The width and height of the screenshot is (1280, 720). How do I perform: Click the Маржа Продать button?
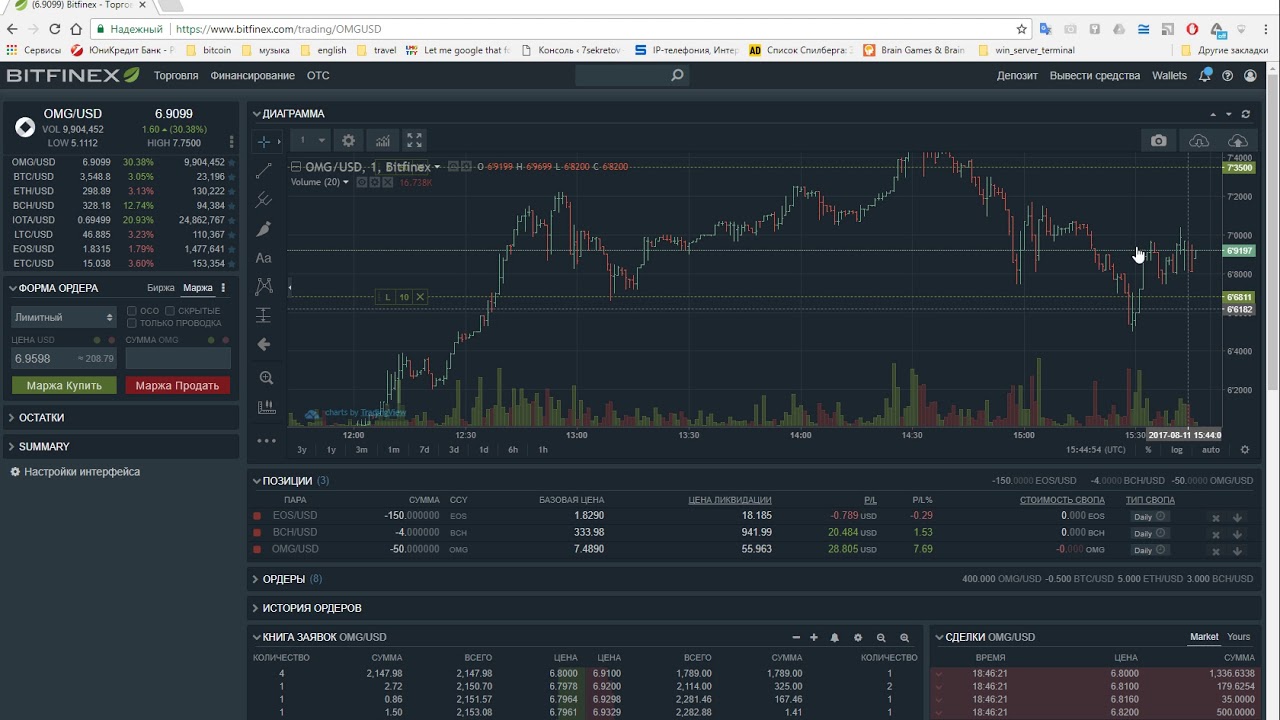tap(177, 386)
